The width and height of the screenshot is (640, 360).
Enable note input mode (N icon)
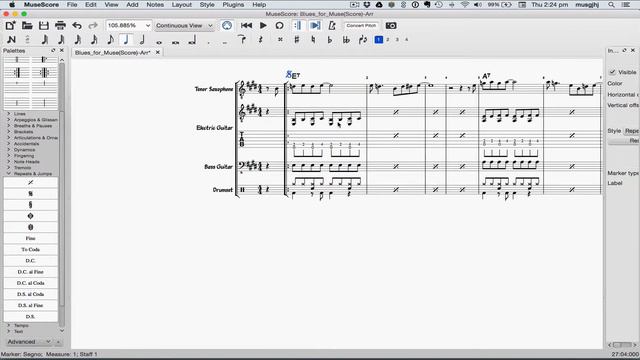(11, 40)
